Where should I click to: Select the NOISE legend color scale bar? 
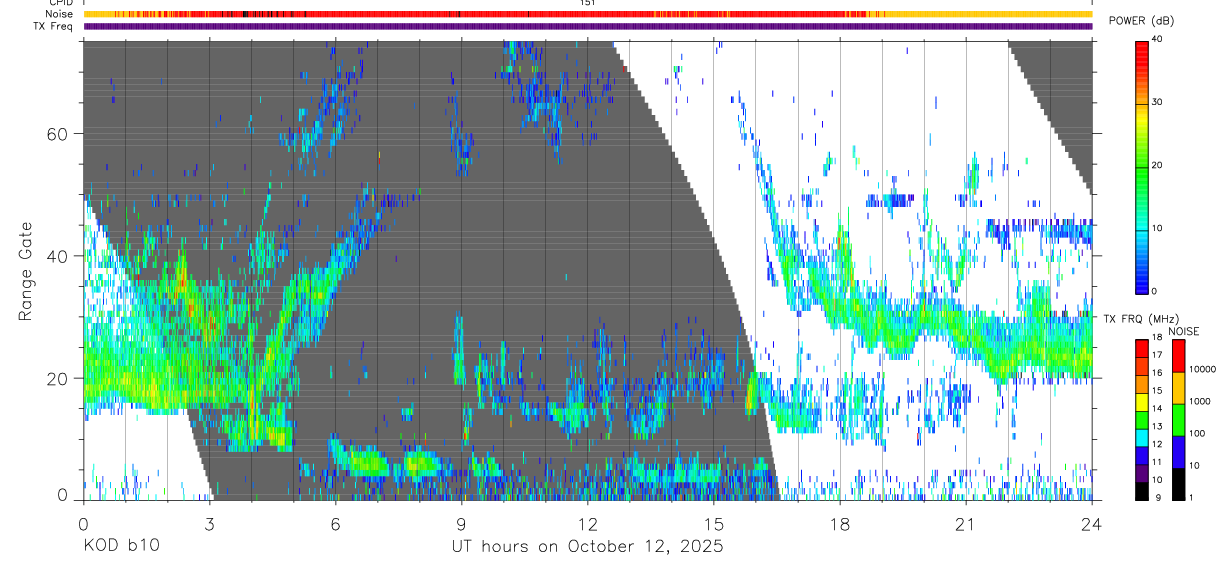1178,419
